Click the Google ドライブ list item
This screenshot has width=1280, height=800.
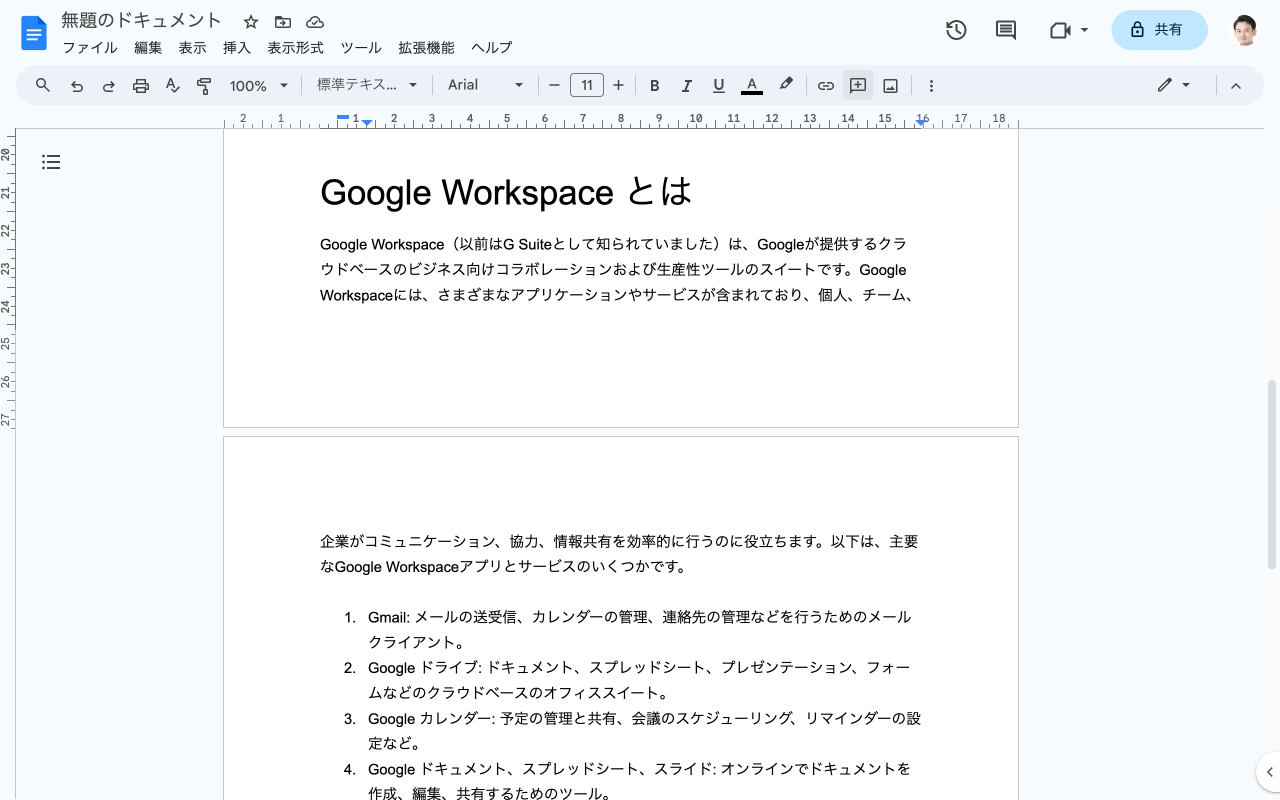pyautogui.click(x=639, y=680)
